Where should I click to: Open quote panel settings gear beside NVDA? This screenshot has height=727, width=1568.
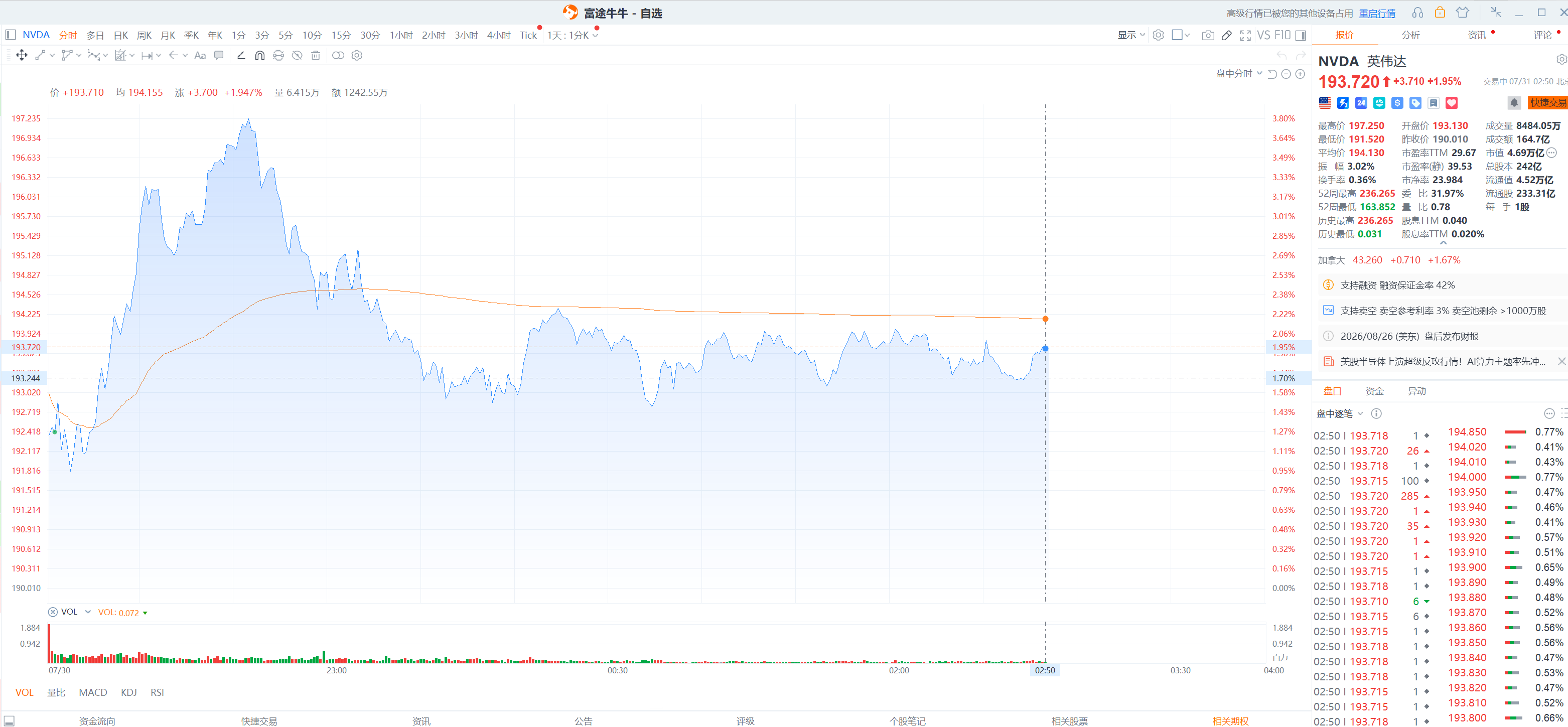1561,60
